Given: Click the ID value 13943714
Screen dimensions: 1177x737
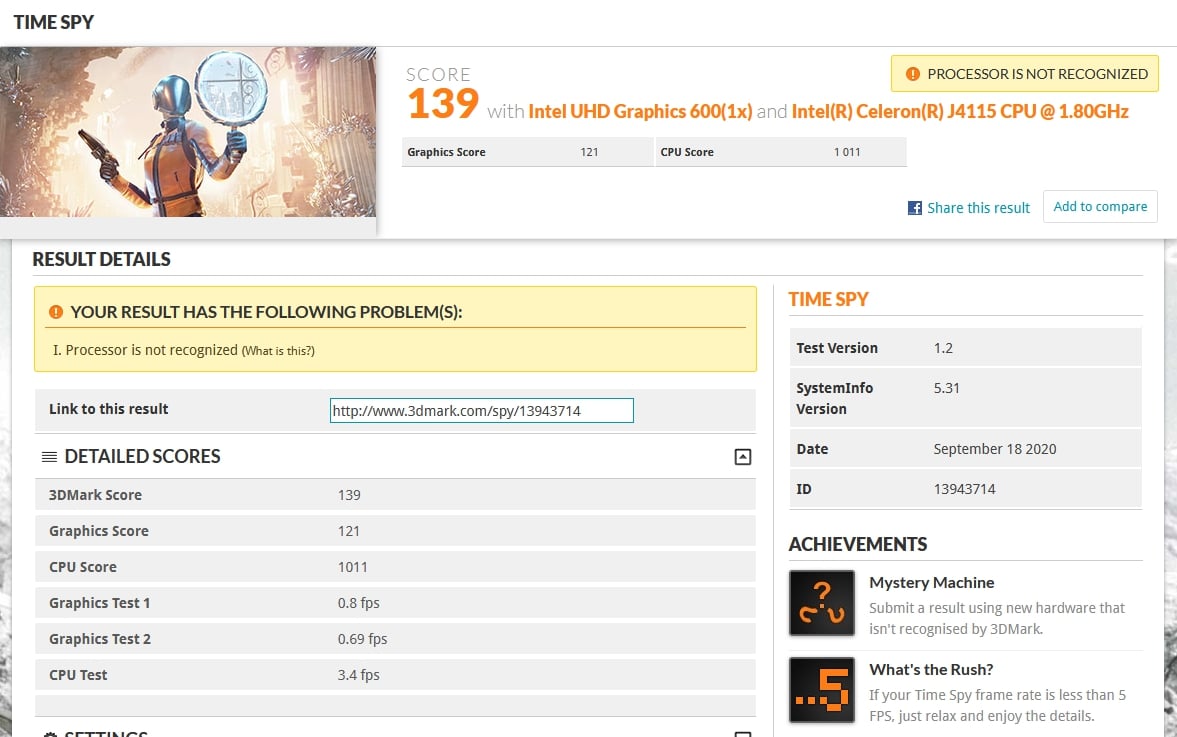Looking at the screenshot, I should [x=965, y=489].
